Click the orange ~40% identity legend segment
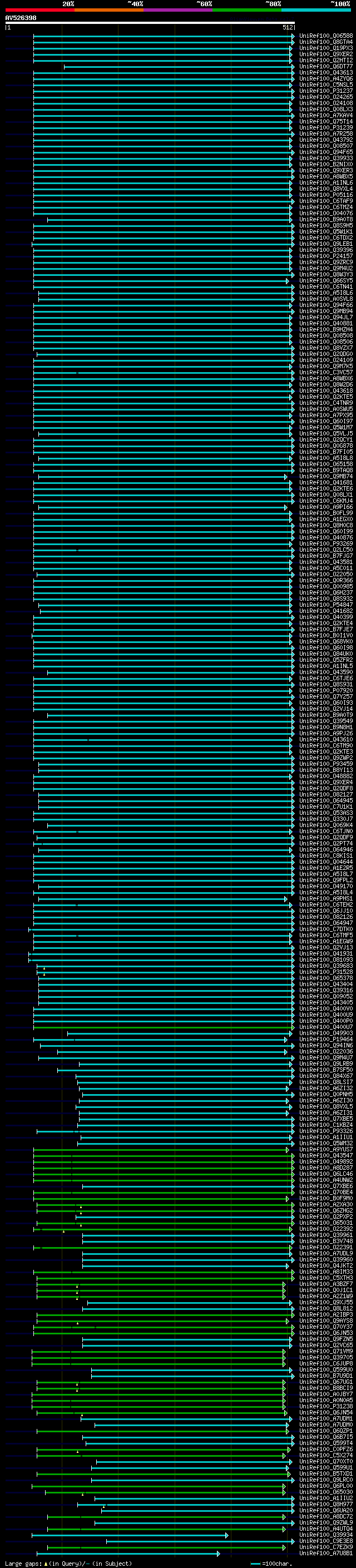The image size is (356, 1568). (x=109, y=11)
